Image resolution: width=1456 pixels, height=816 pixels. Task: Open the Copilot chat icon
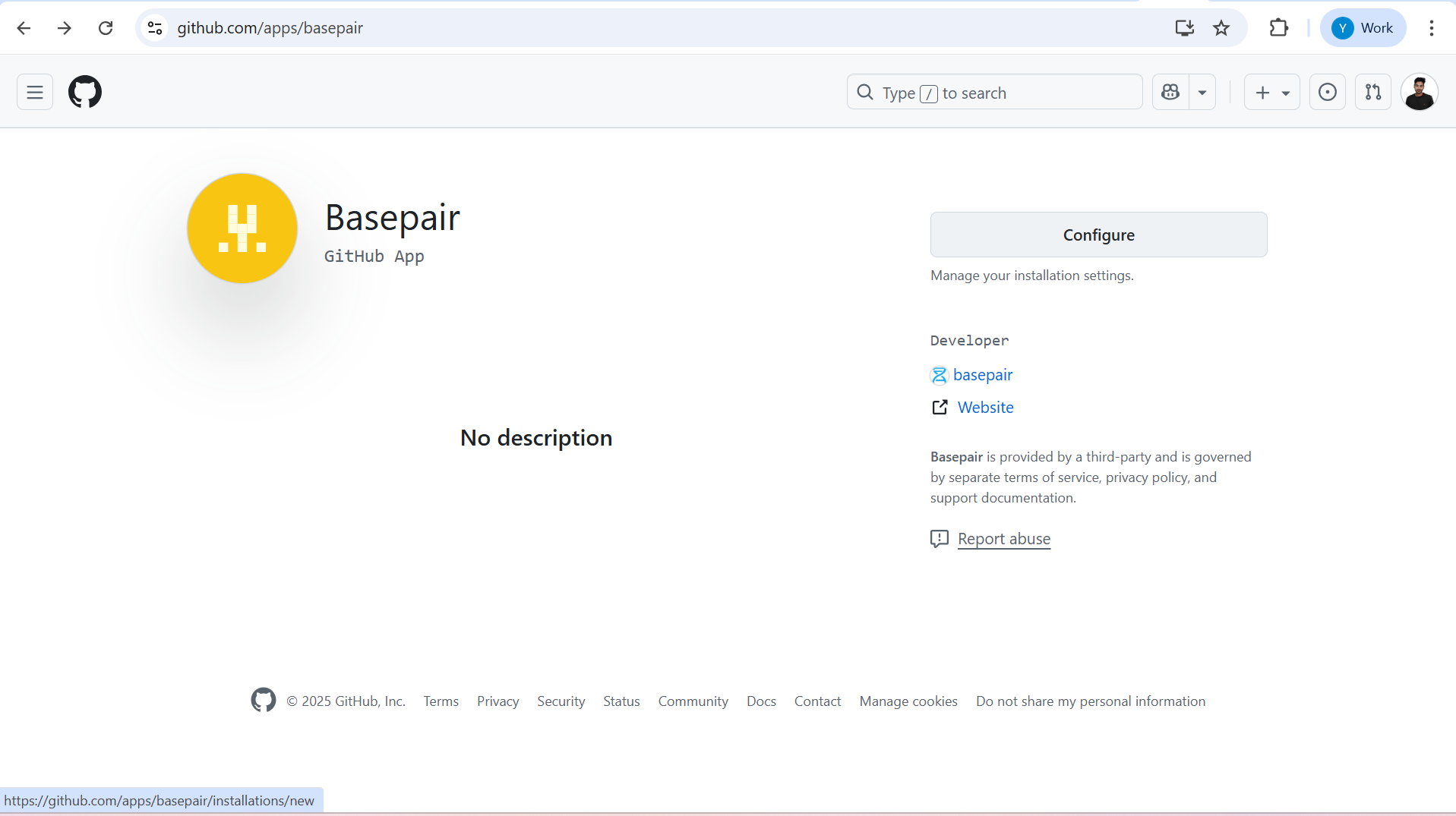tap(1170, 92)
